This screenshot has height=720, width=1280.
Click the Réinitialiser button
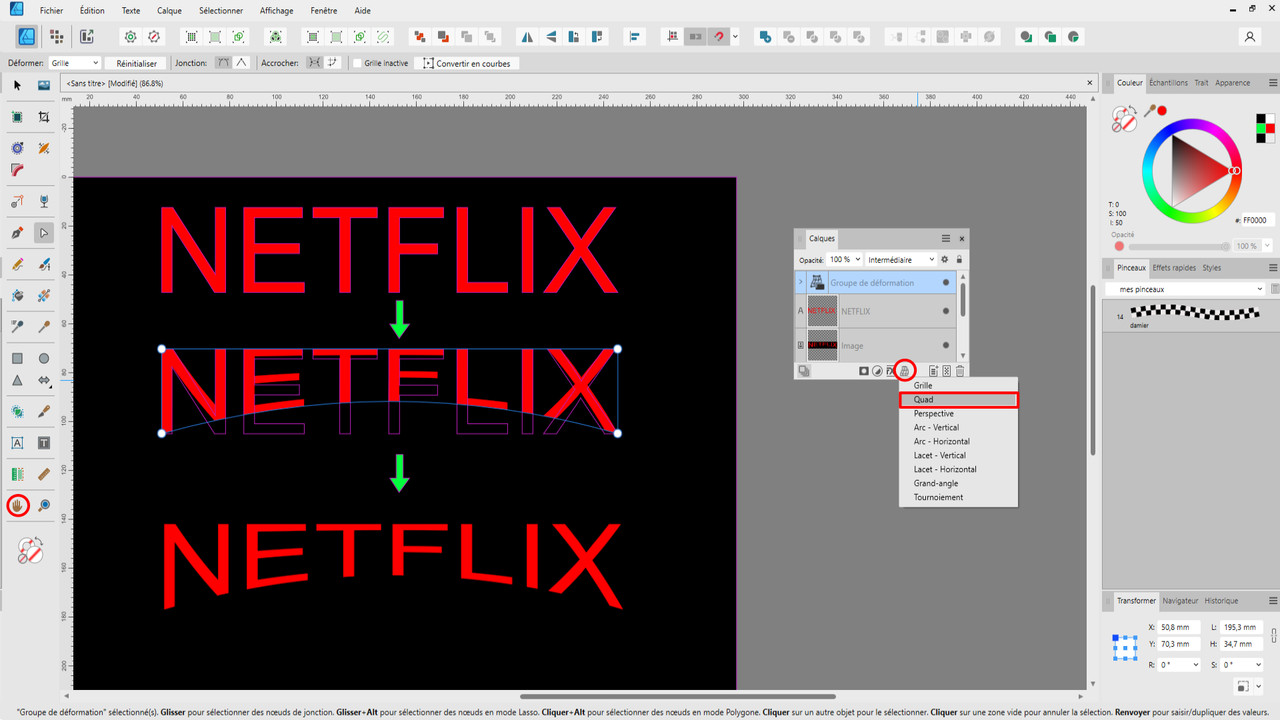[137, 63]
